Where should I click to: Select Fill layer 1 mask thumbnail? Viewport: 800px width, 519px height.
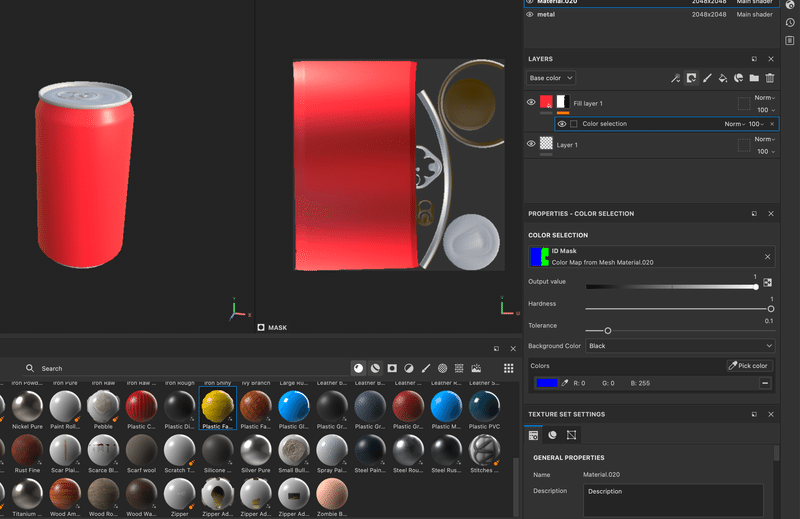563,102
